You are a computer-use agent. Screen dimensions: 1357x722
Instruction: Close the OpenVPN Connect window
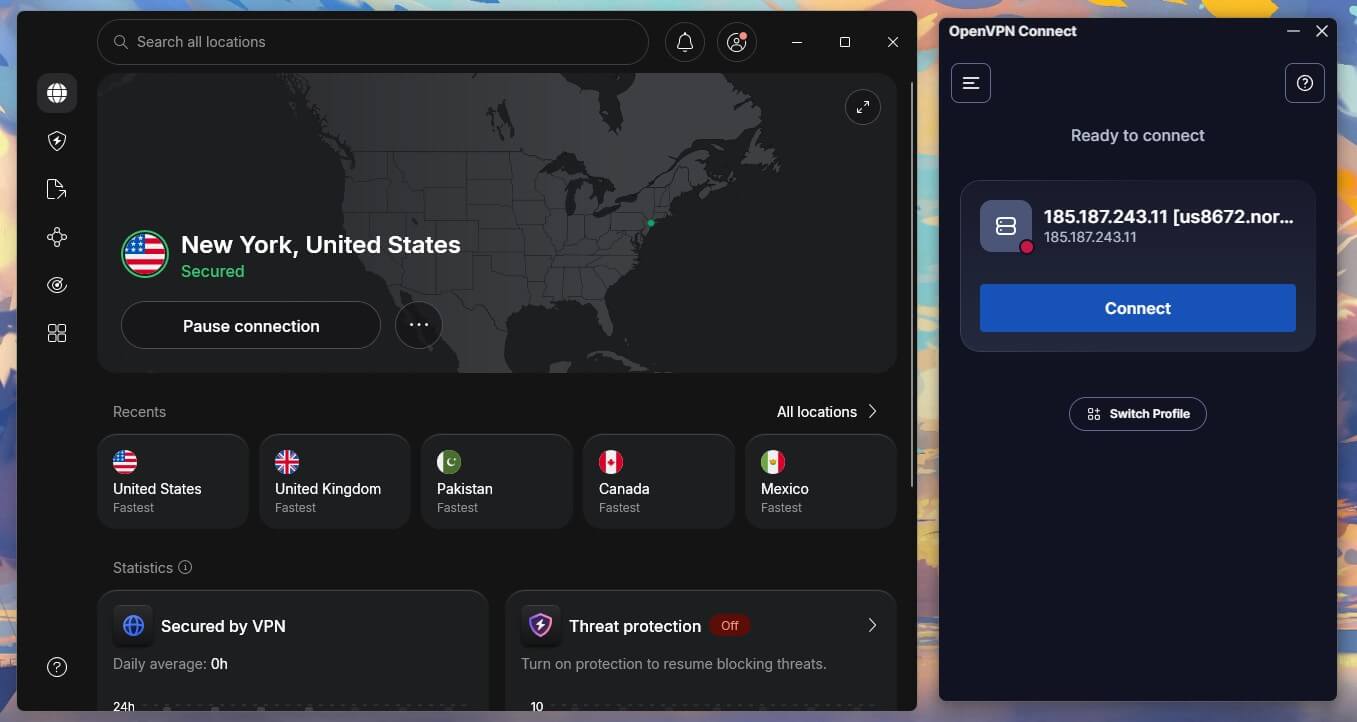1322,31
